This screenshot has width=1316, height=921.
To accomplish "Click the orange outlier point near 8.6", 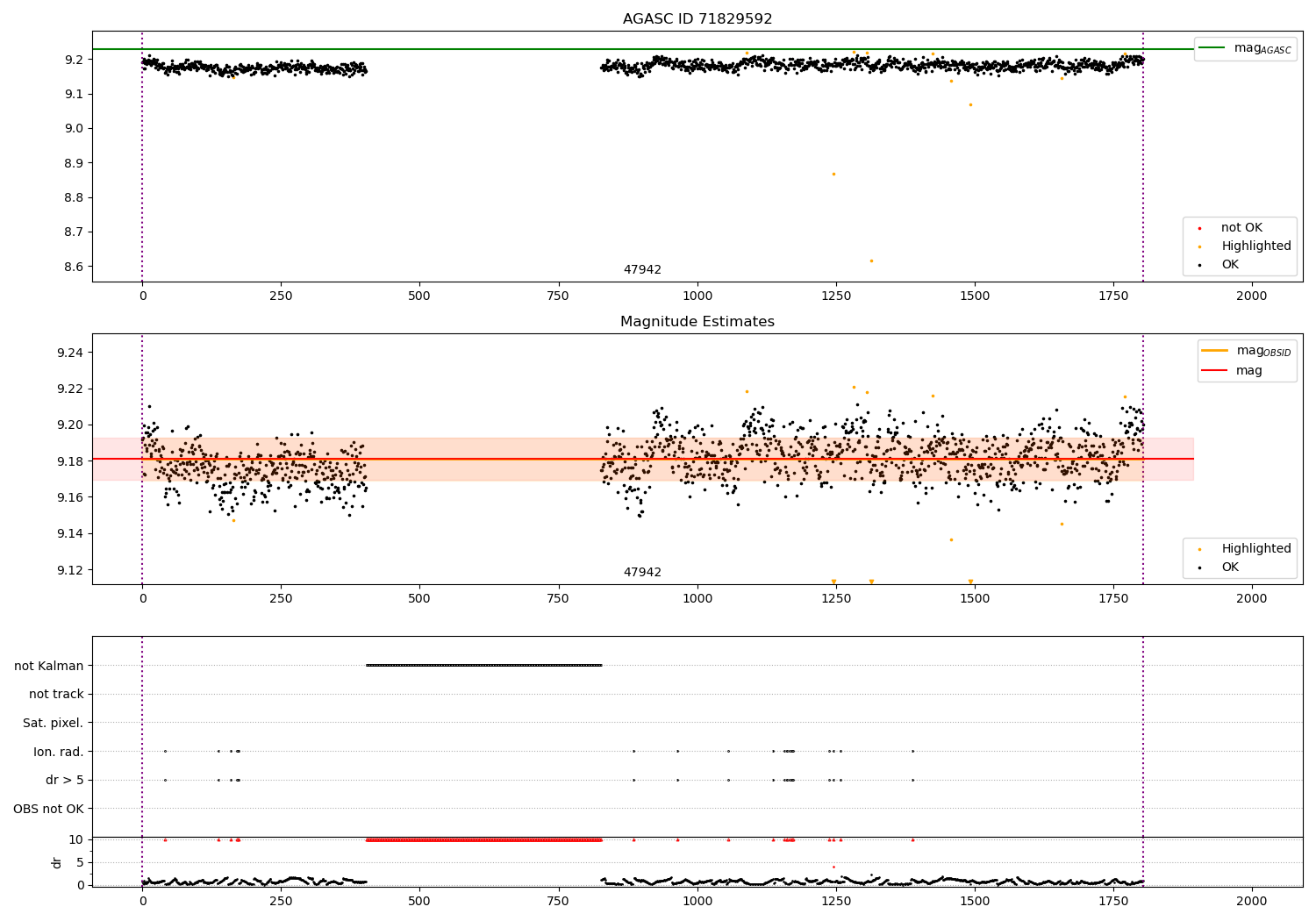I will click(871, 261).
